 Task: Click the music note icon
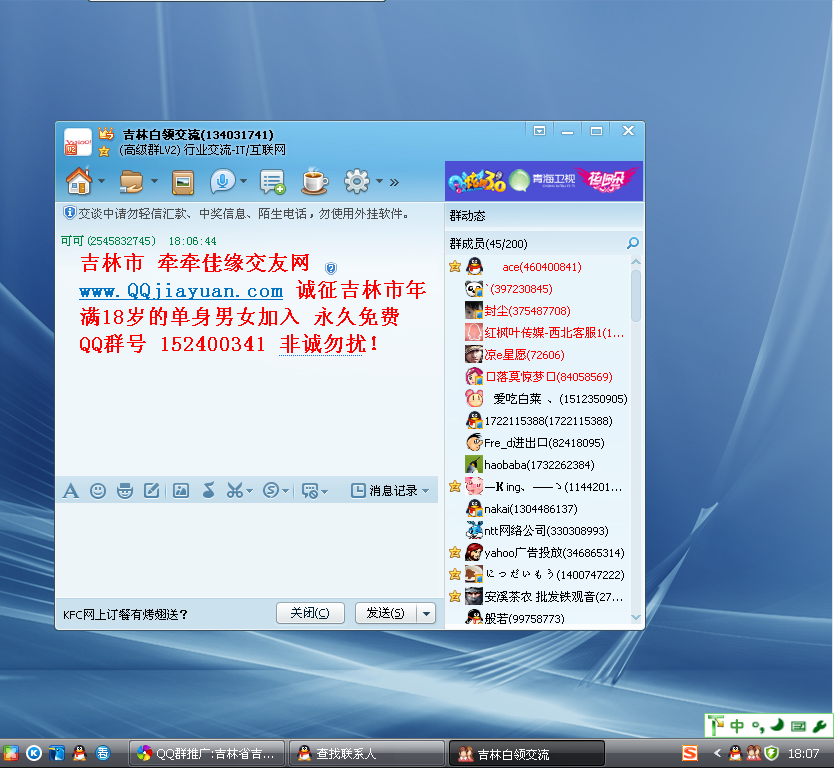coord(208,491)
